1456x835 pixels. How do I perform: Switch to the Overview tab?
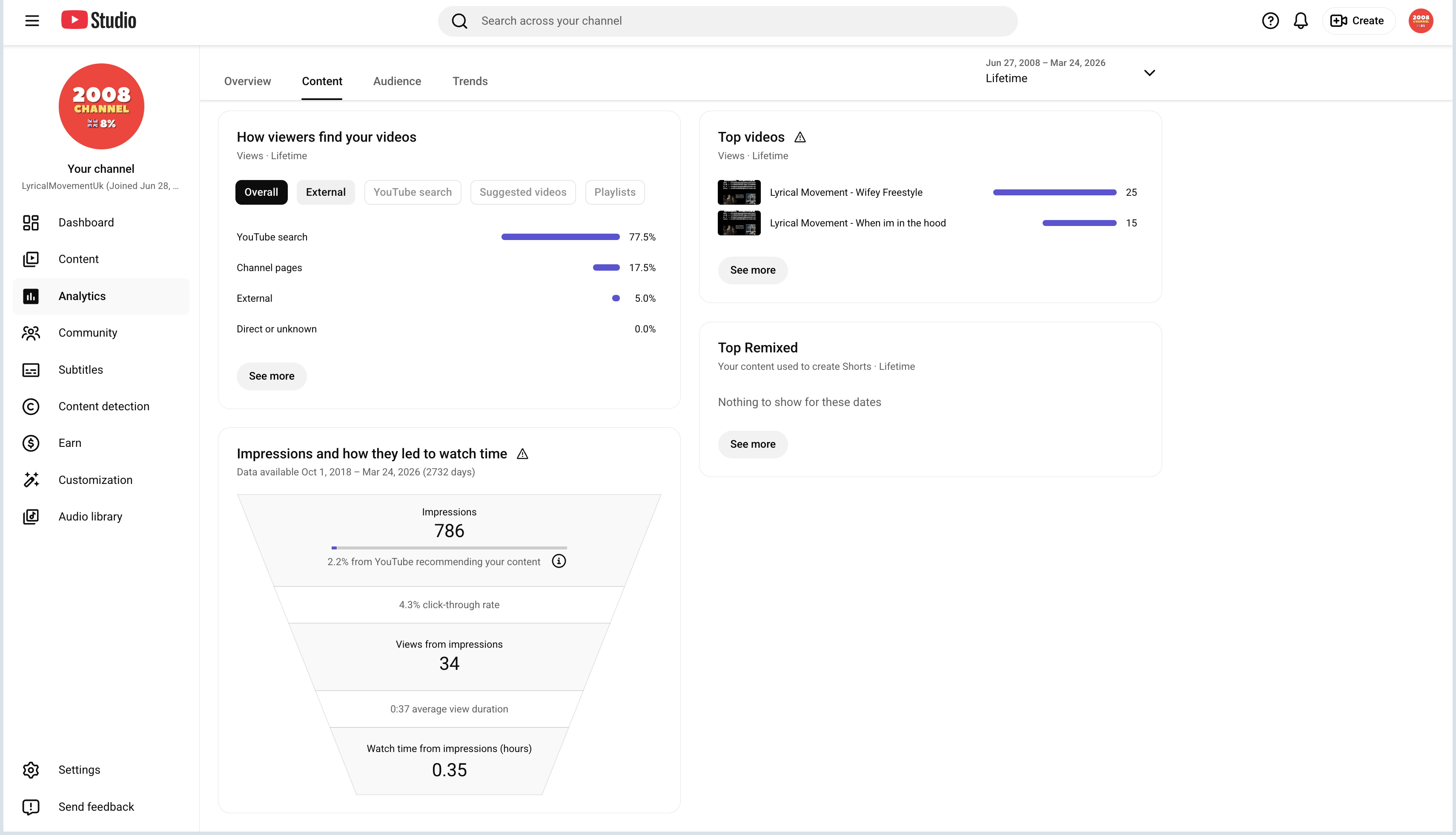click(x=247, y=81)
